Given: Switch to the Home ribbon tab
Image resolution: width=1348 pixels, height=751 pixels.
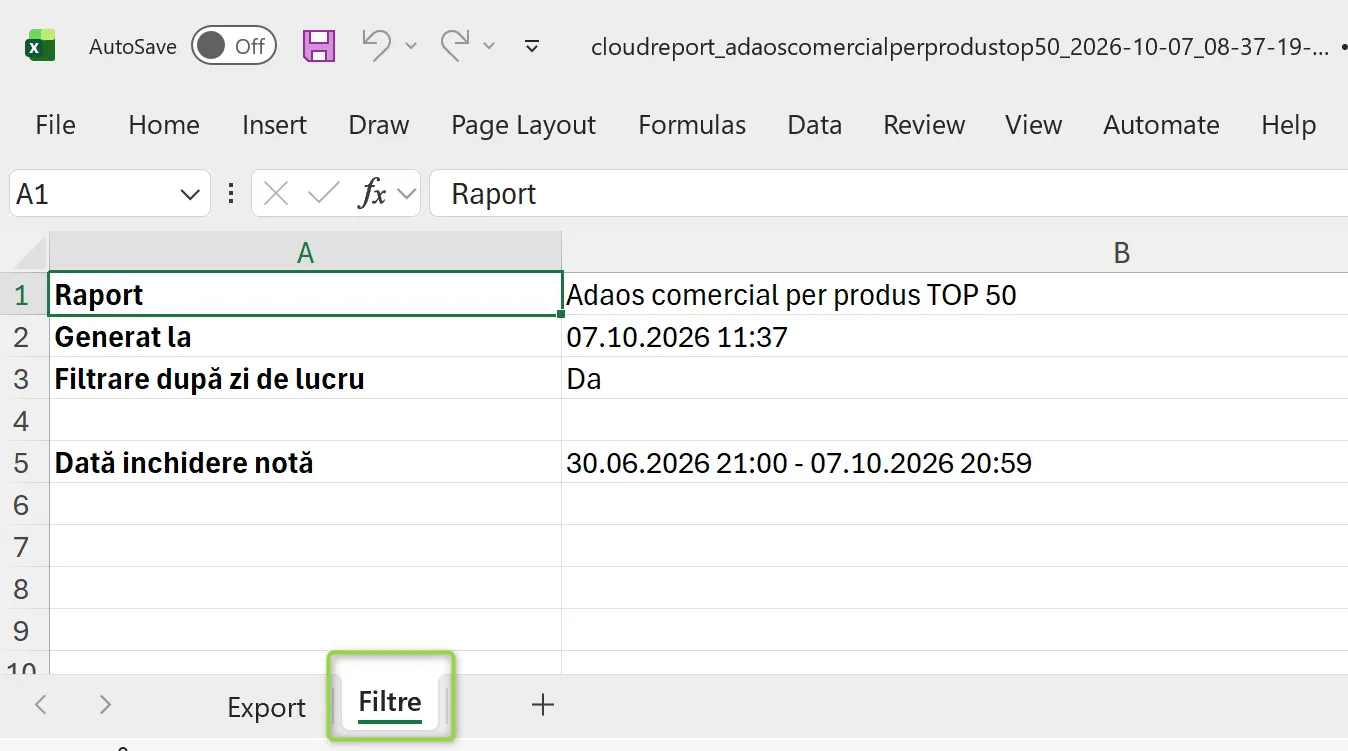Looking at the screenshot, I should coord(164,125).
